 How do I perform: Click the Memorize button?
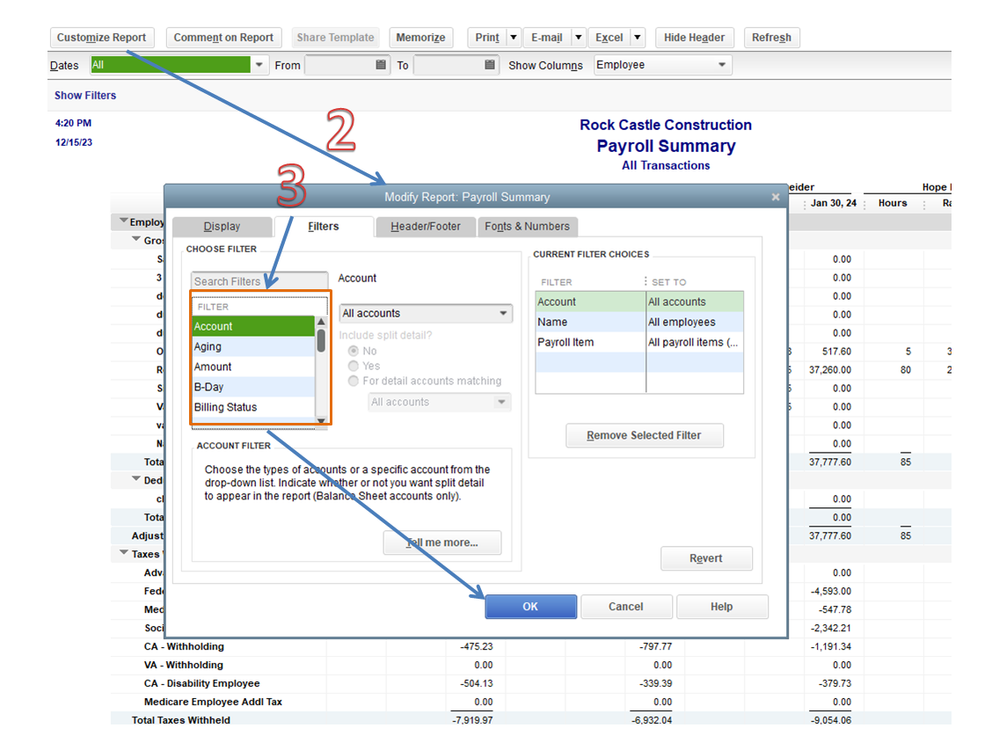pyautogui.click(x=420, y=38)
